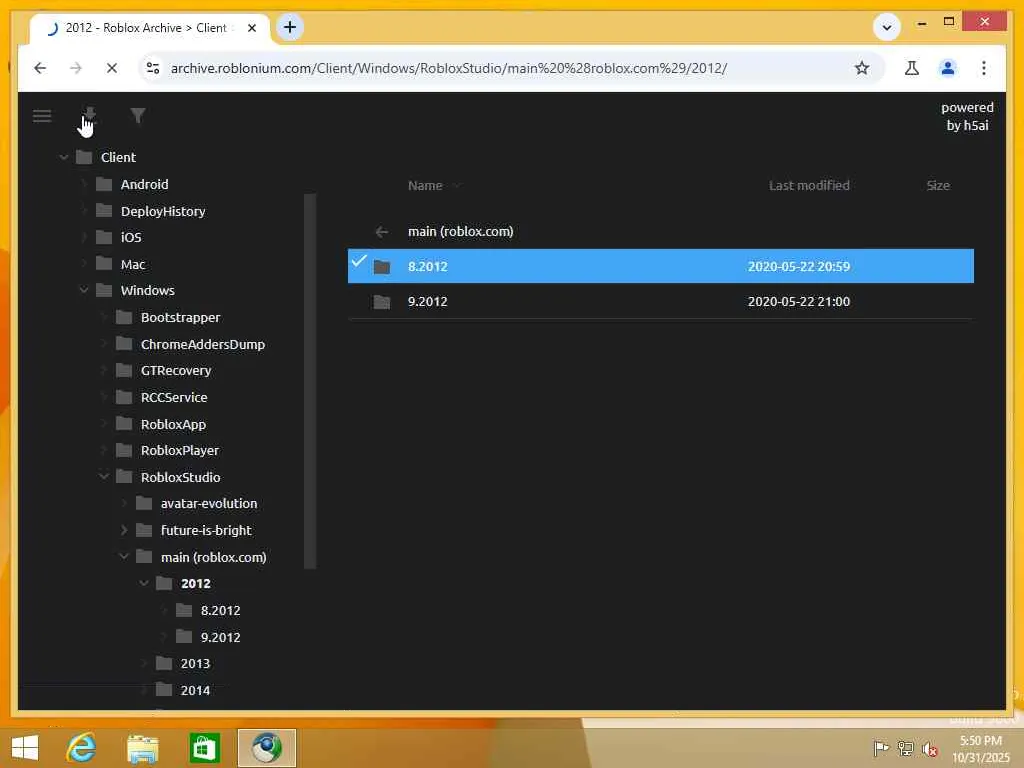Click the browser forward arrow
The width and height of the screenshot is (1024, 768).
pyautogui.click(x=76, y=68)
